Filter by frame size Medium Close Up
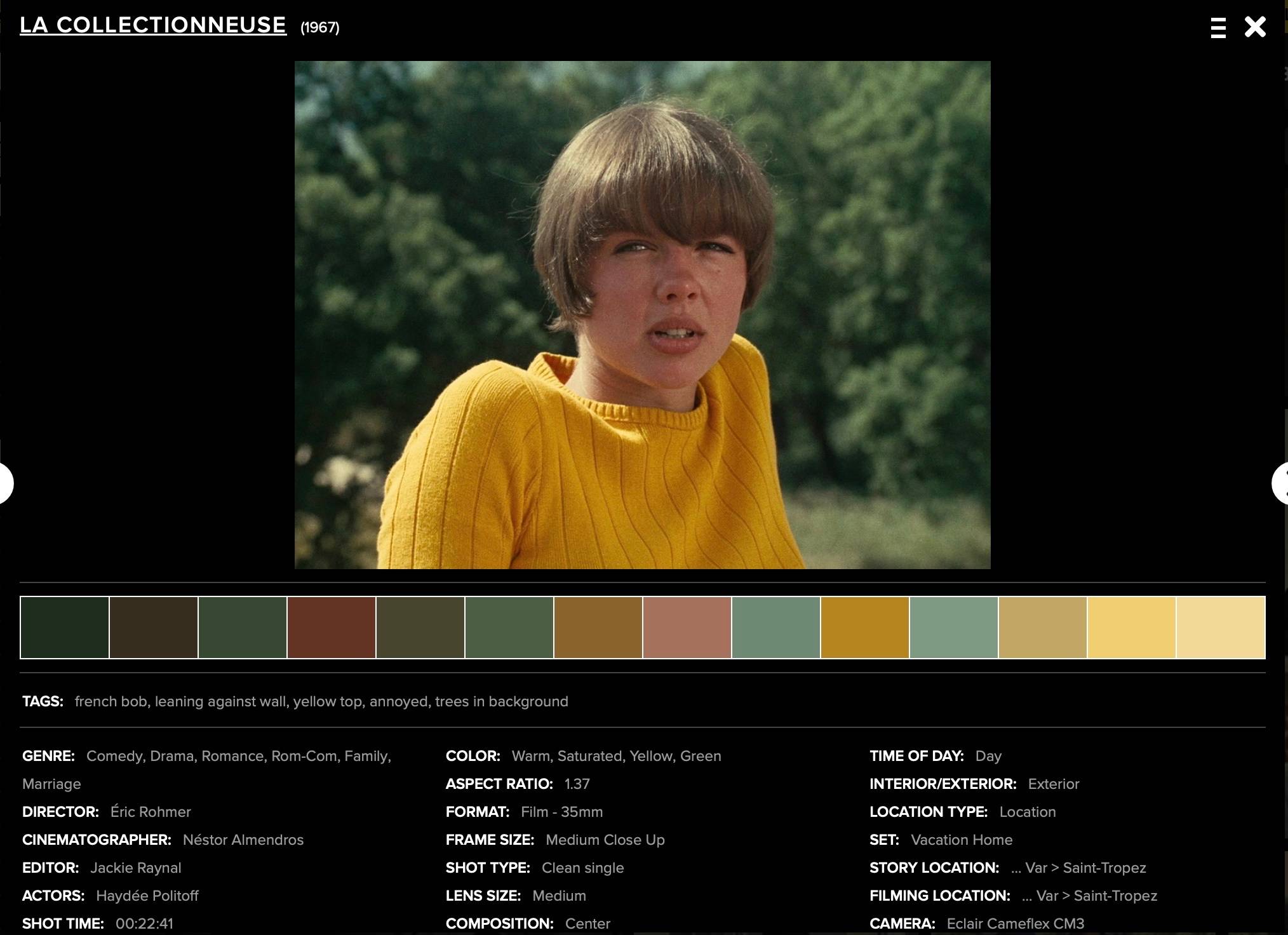 (x=605, y=840)
